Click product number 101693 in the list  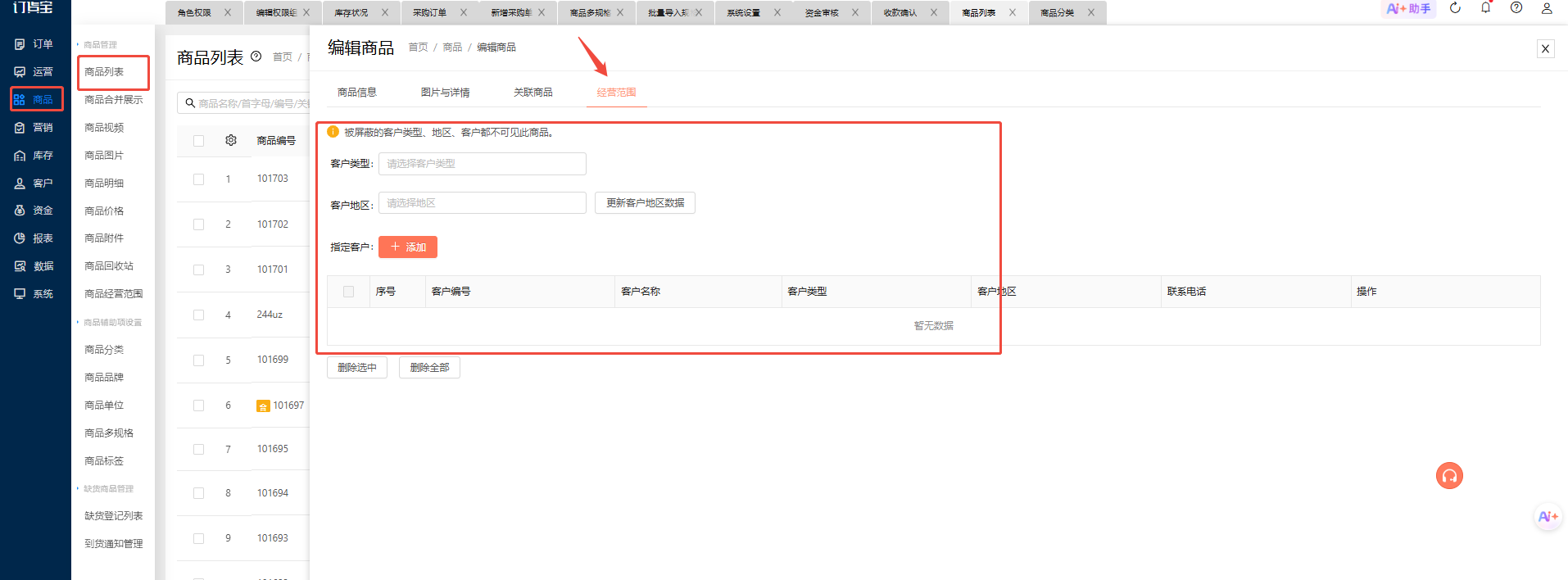tap(273, 538)
